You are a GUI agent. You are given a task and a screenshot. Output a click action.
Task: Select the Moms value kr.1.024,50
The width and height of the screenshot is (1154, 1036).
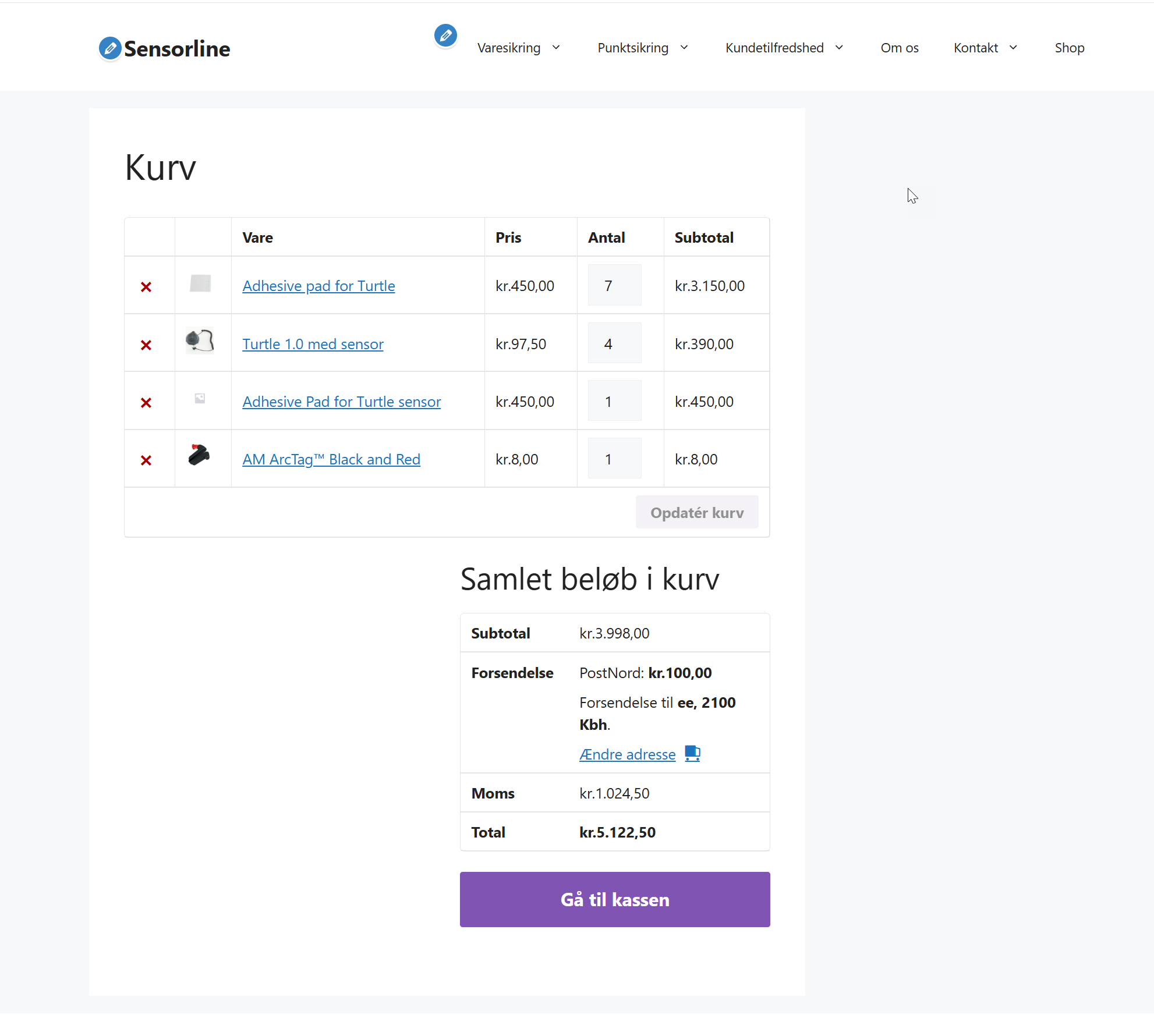[614, 793]
